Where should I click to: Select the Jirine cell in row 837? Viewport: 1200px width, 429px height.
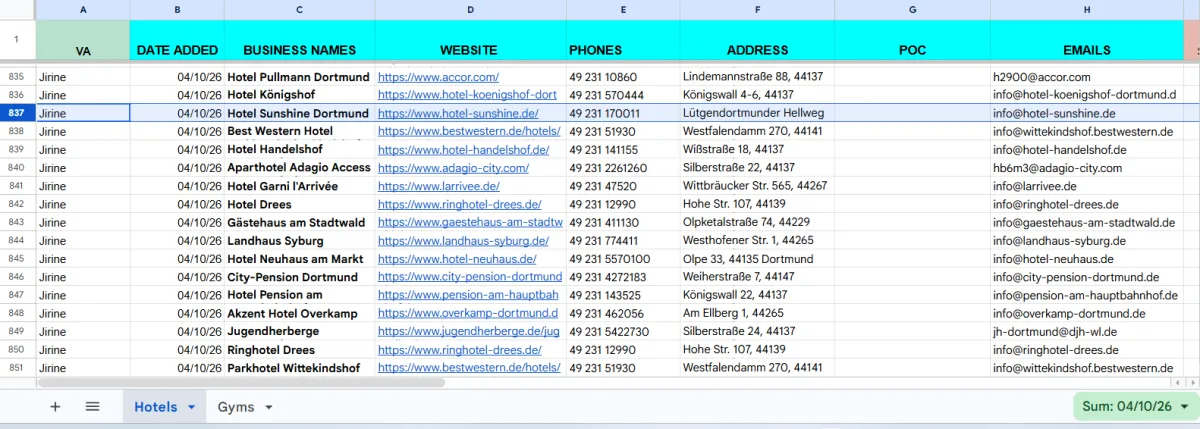(83, 113)
